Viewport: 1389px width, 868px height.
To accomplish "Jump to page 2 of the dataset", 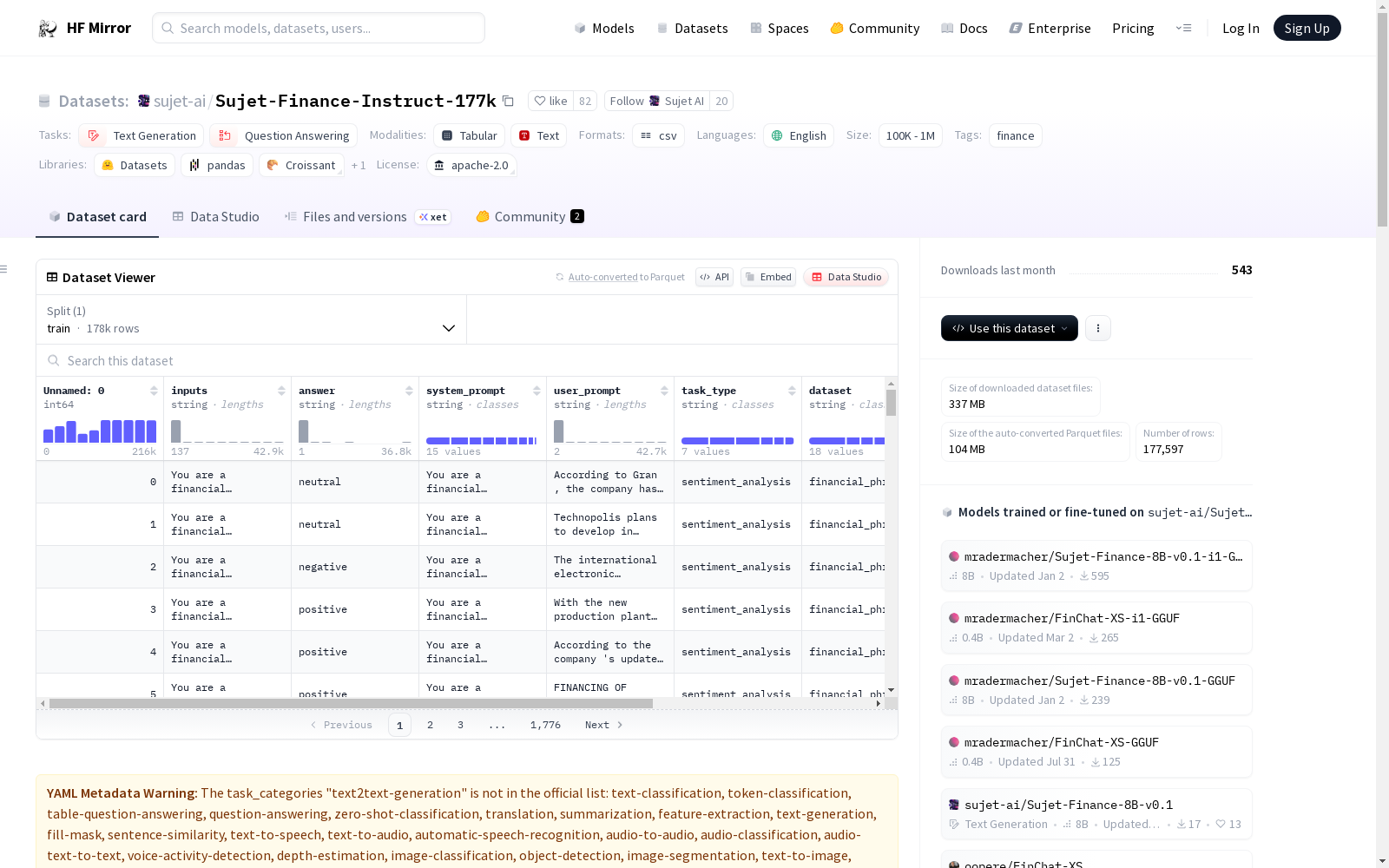I will coord(430,725).
